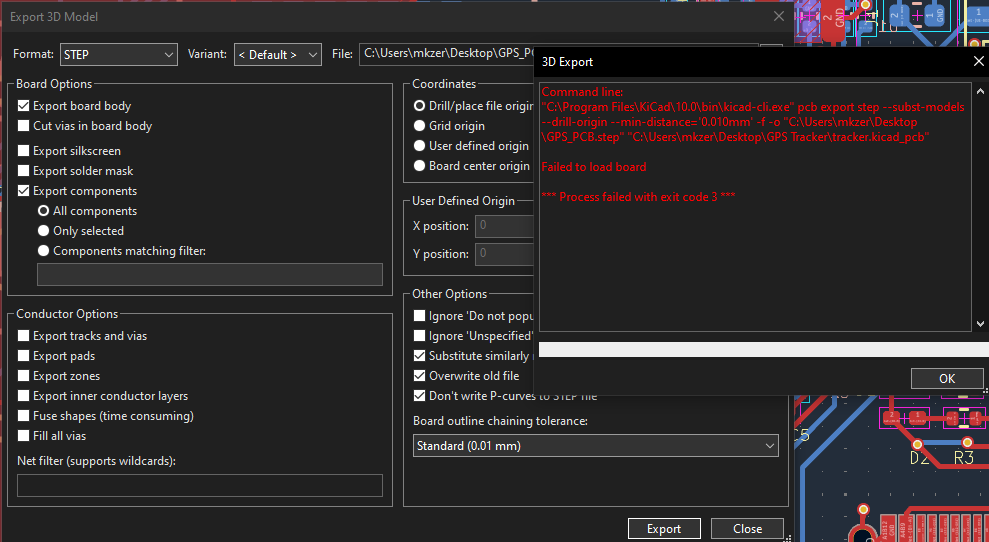Click the export progress bar

[764, 350]
